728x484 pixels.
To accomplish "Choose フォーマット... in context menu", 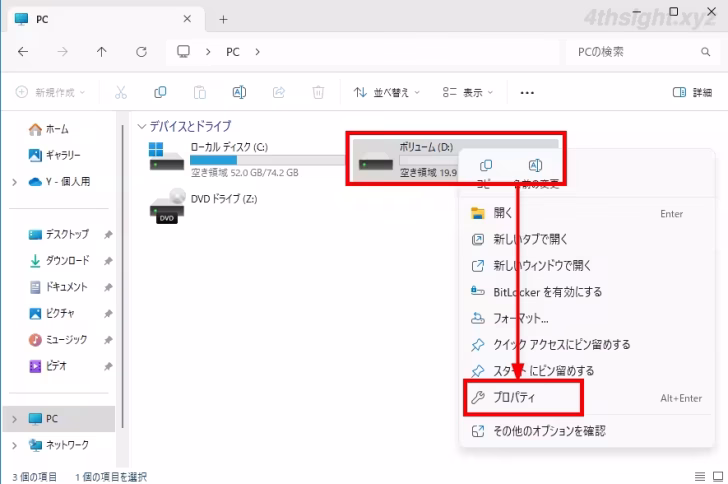I will 521,318.
